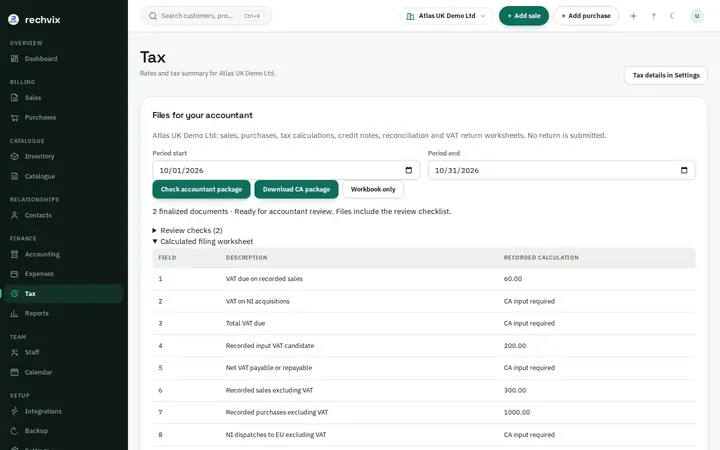Click the search magnifier icon
The height and width of the screenshot is (450, 720).
tap(153, 16)
